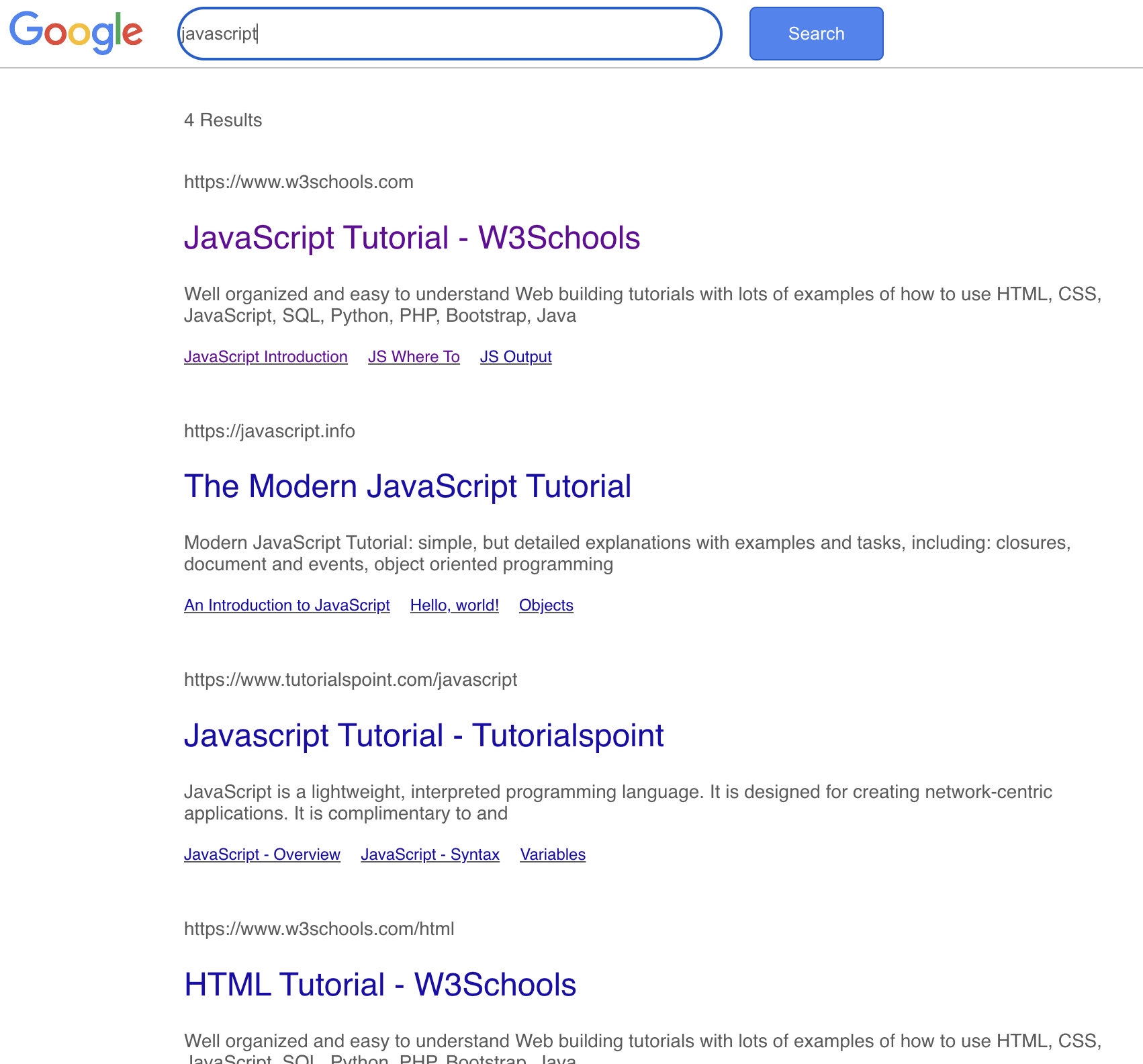The image size is (1143, 1064).
Task: Open the Hello, world! sublink
Action: (x=455, y=605)
